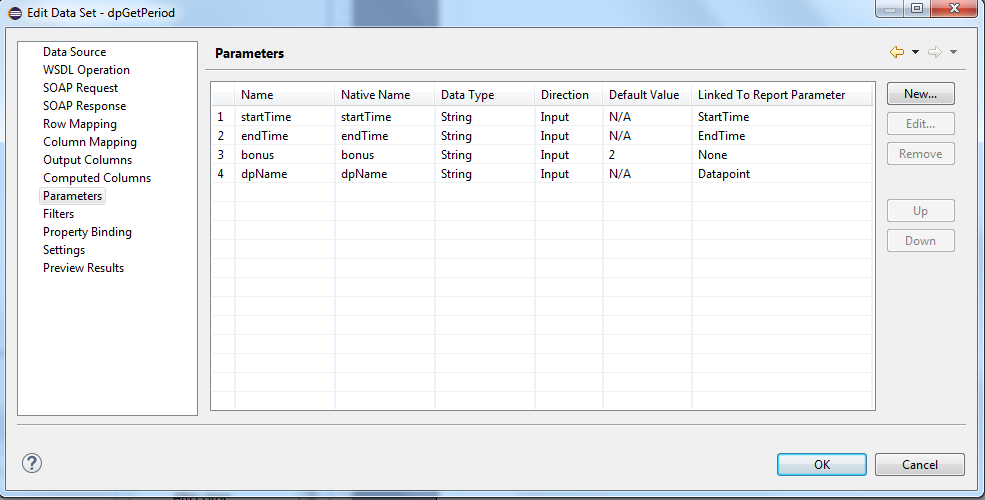The height and width of the screenshot is (500, 985).
Task: Select the startTime parameter row
Action: [x=266, y=117]
